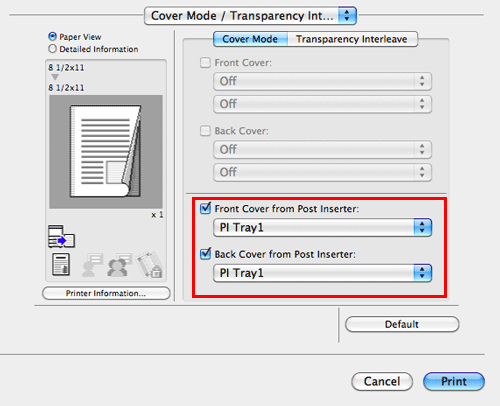Click the printer output icon with blue arrow
The width and height of the screenshot is (500, 406).
pos(61,236)
